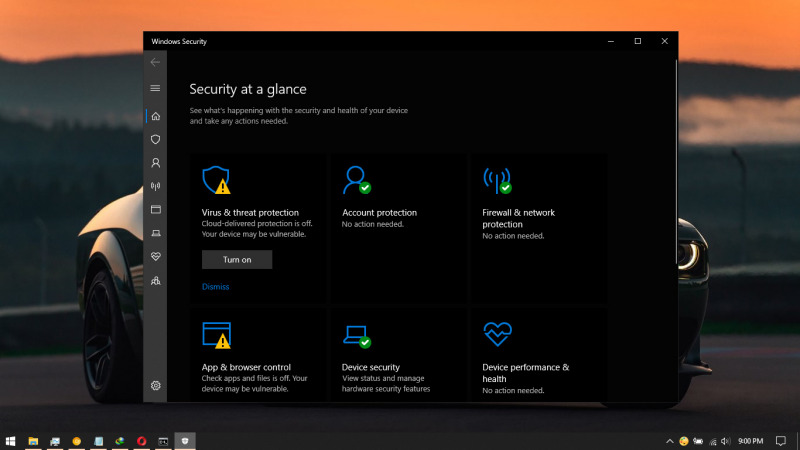Launch File Explorer from the taskbar
Screen dimensions: 800x450
click(33, 441)
